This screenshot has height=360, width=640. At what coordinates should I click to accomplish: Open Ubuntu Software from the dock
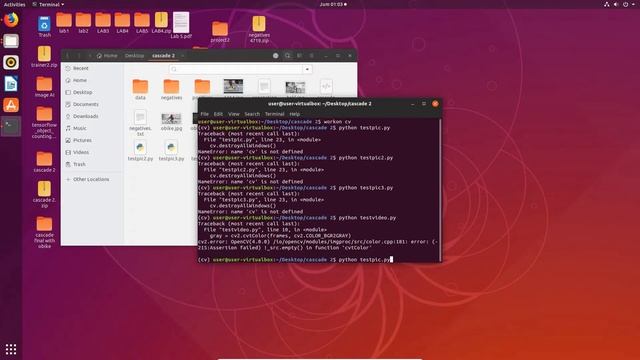11,105
